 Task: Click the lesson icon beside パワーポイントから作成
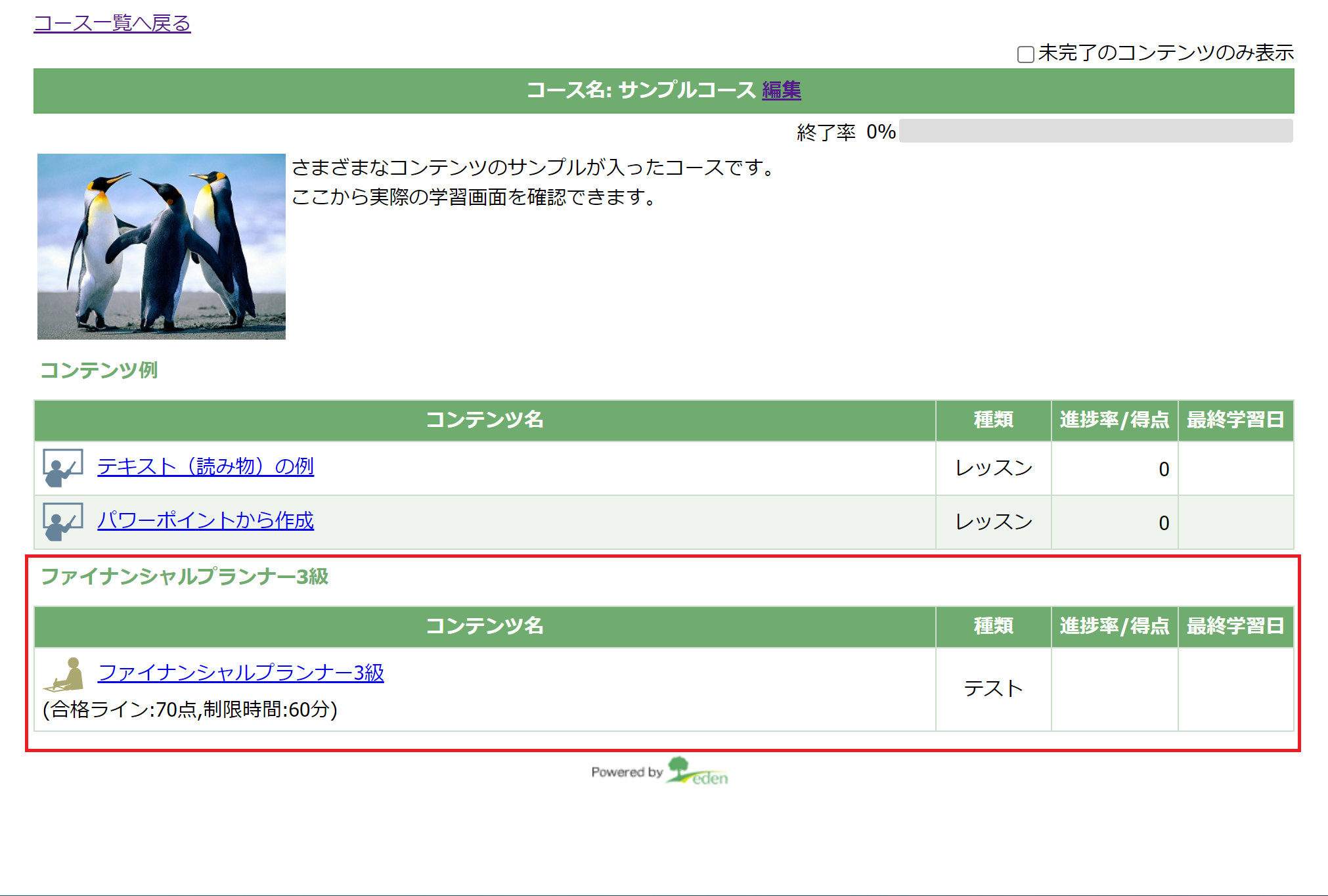(63, 522)
